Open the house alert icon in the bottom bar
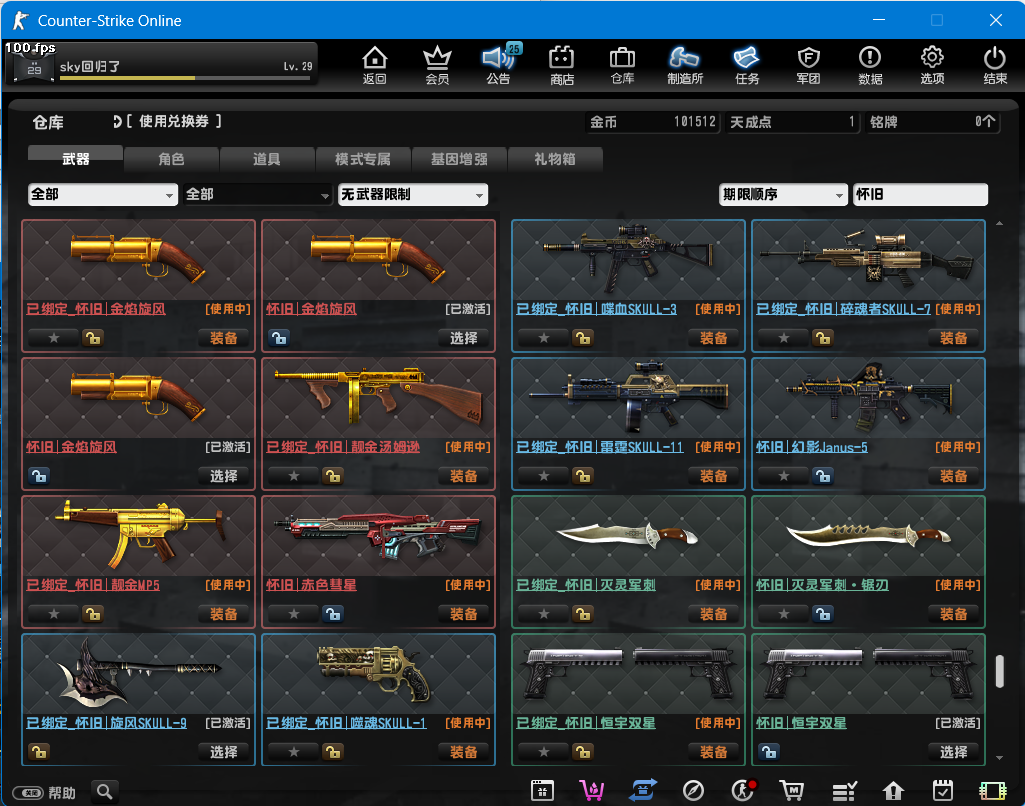Viewport: 1025px width, 806px height. click(893, 791)
